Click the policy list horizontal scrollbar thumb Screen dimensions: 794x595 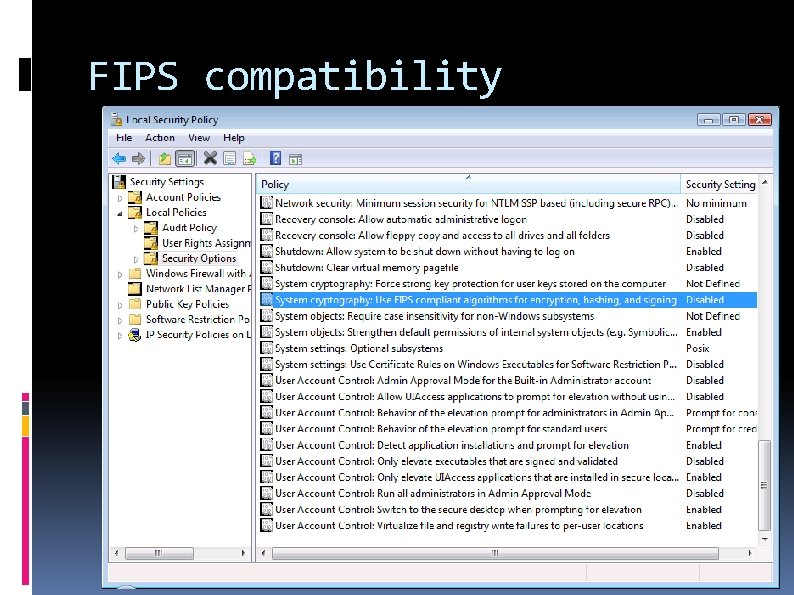[x=495, y=553]
